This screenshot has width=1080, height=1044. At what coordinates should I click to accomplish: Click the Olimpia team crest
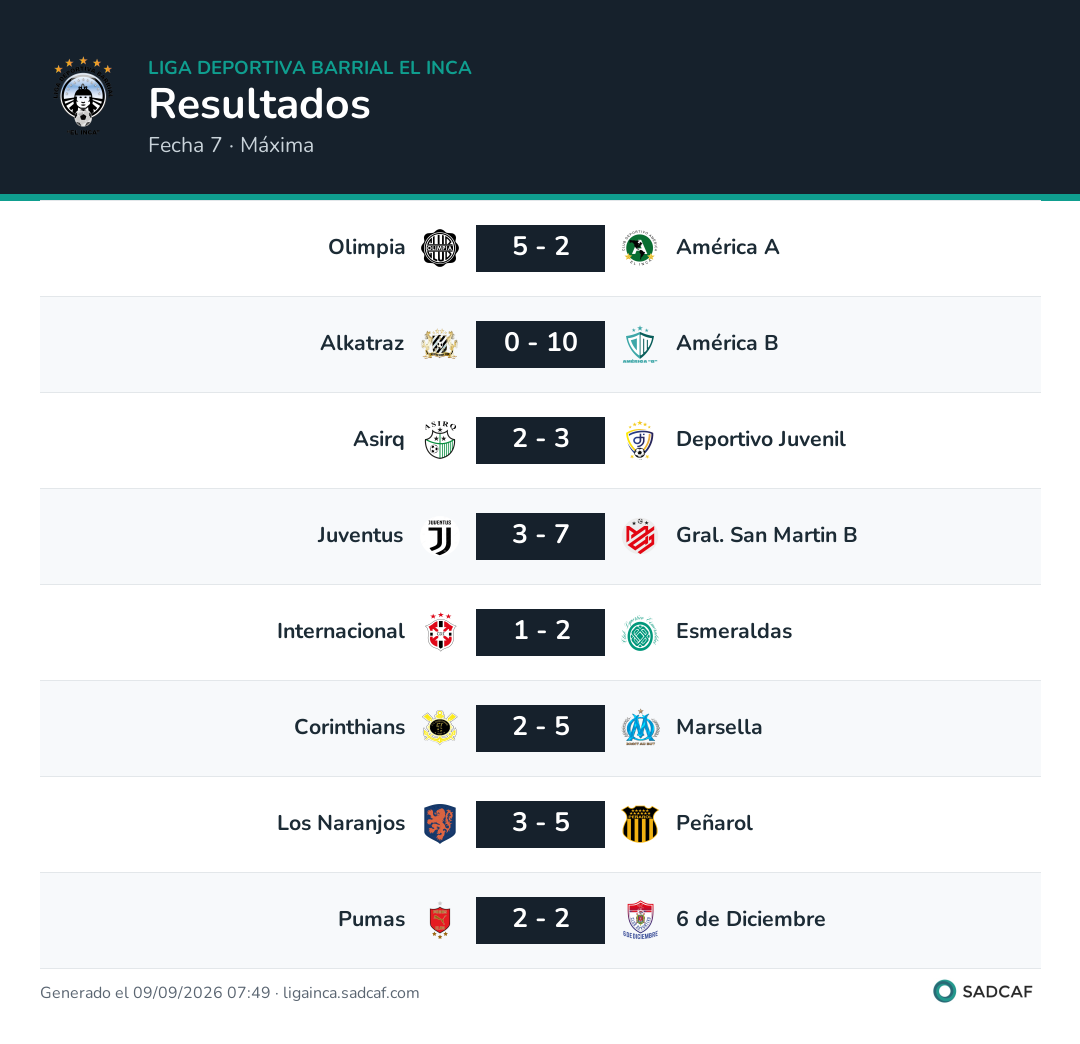440,248
